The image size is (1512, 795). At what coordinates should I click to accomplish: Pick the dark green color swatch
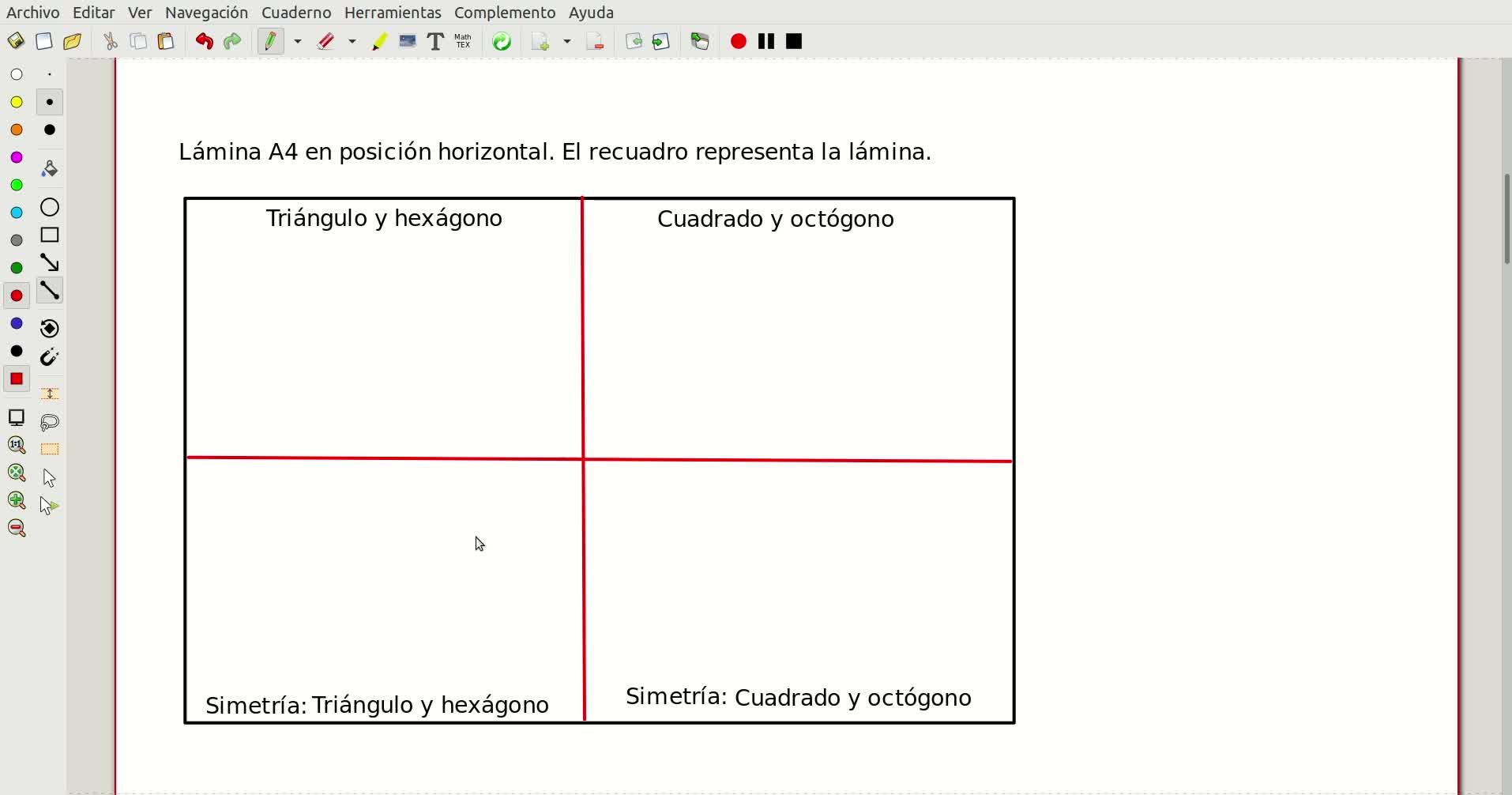17,268
